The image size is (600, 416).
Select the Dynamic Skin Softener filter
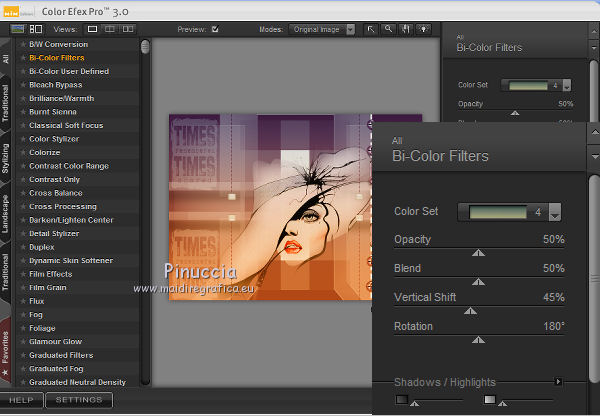[71, 261]
